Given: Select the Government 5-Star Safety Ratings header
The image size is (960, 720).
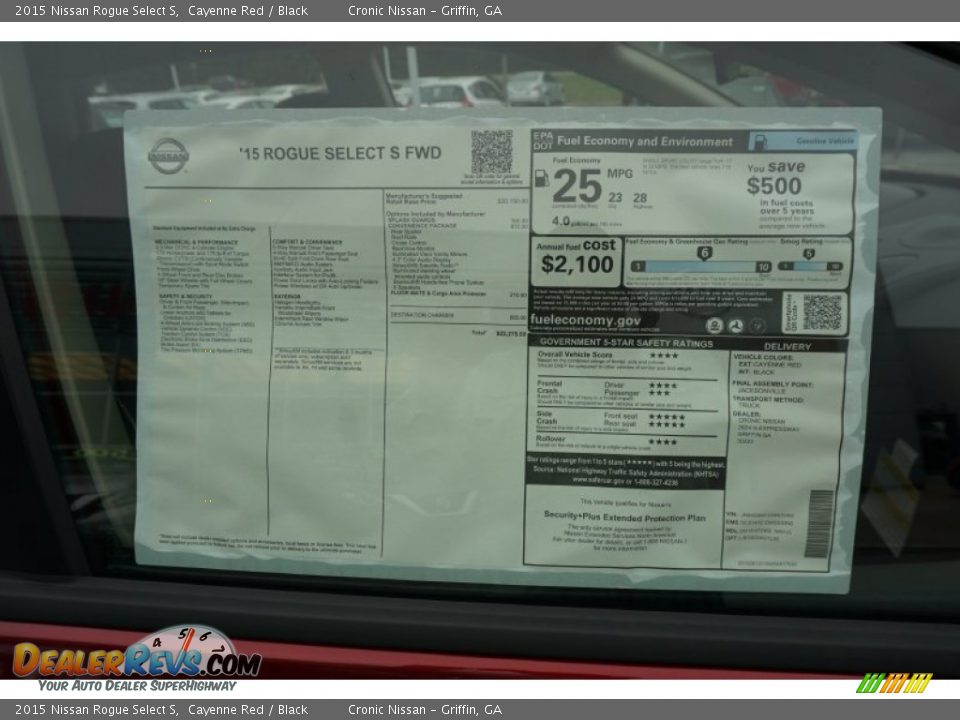Looking at the screenshot, I should coord(626,342).
